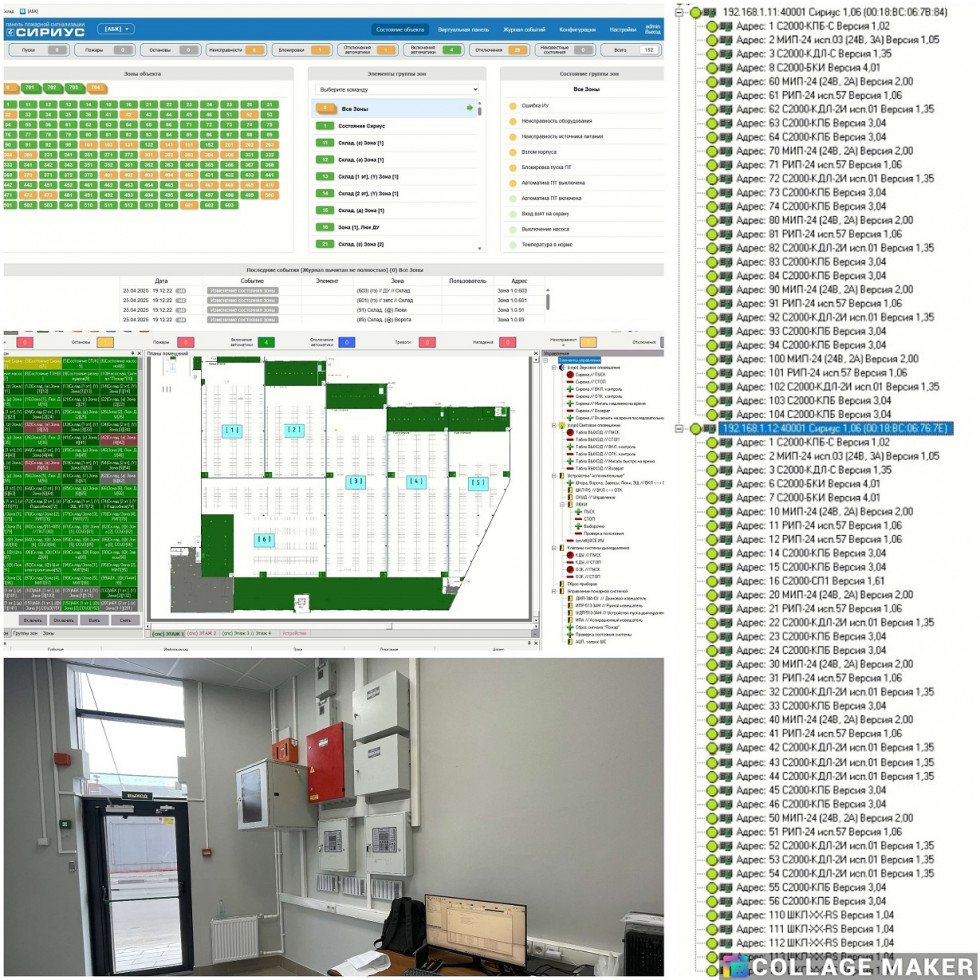
Task: Open the Конфигурация section
Action: [x=578, y=29]
